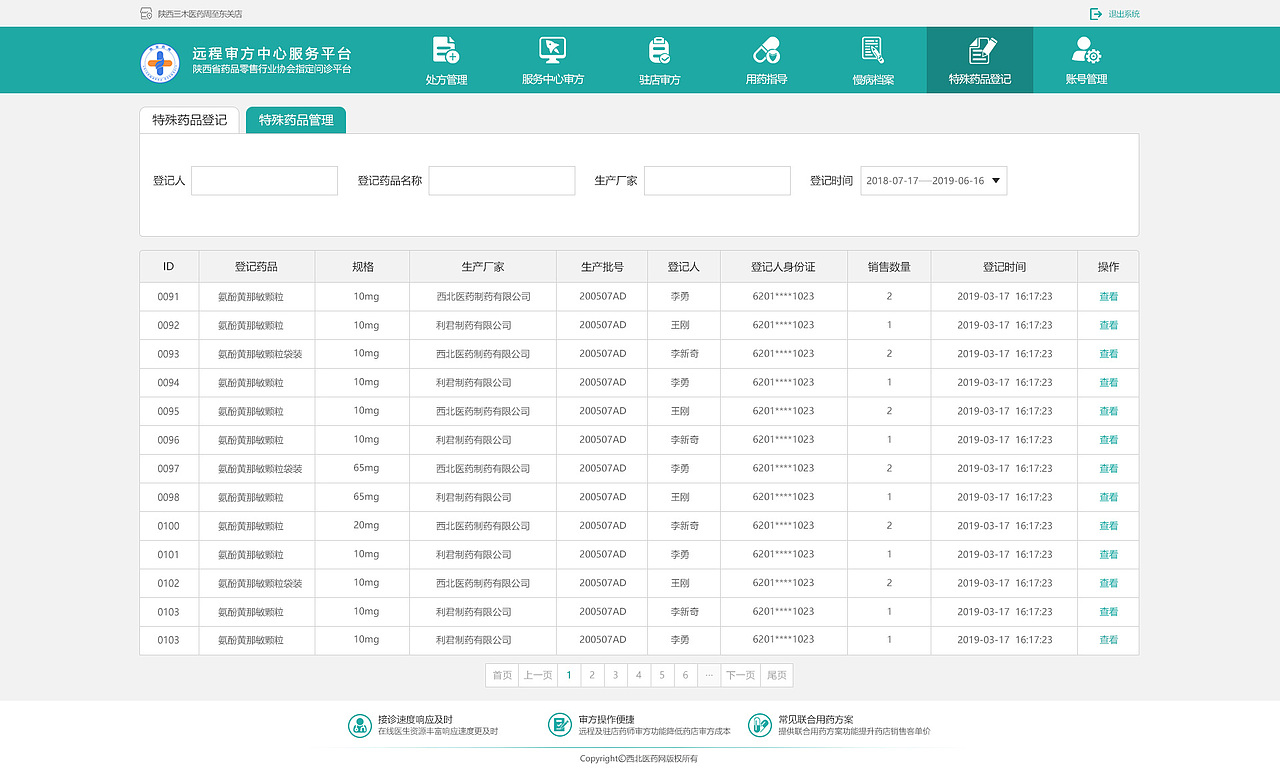
Task: Click 查看 link for record 0091
Action: [1107, 296]
